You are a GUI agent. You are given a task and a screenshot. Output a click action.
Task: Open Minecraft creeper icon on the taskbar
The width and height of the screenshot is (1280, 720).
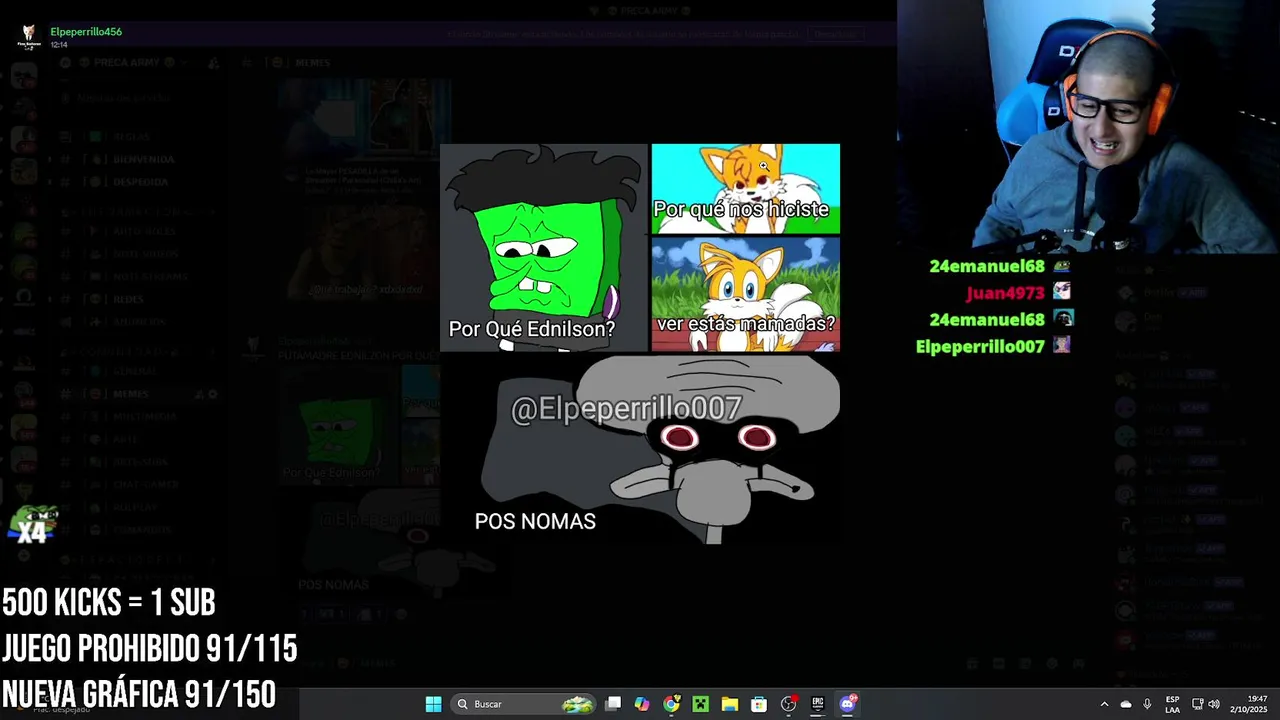(x=701, y=704)
